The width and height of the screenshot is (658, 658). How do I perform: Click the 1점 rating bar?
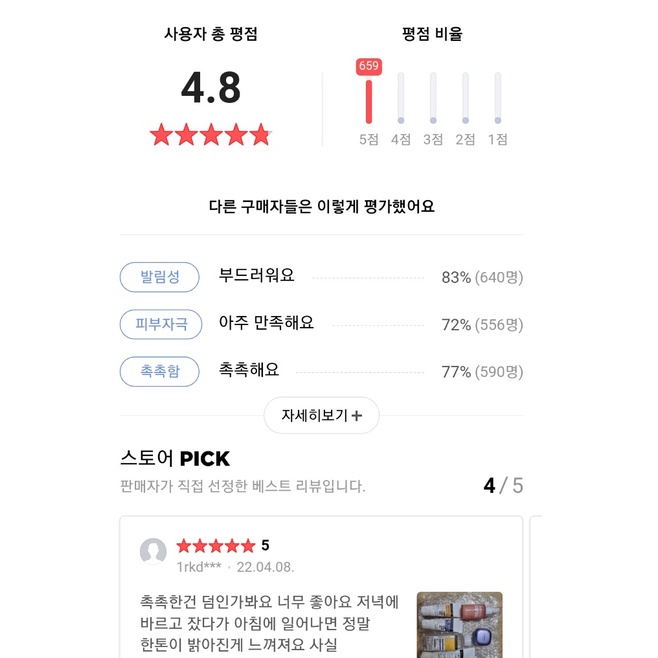(497, 98)
